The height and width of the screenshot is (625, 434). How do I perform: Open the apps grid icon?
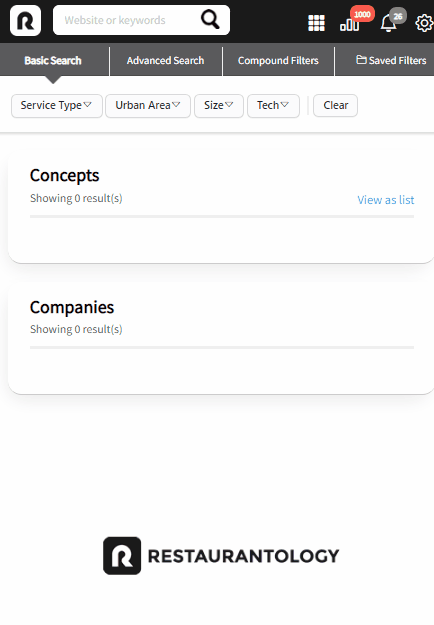[316, 23]
